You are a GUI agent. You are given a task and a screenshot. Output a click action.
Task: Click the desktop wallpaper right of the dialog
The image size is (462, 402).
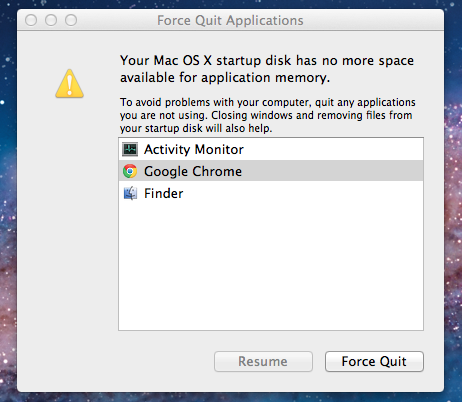tap(453, 200)
